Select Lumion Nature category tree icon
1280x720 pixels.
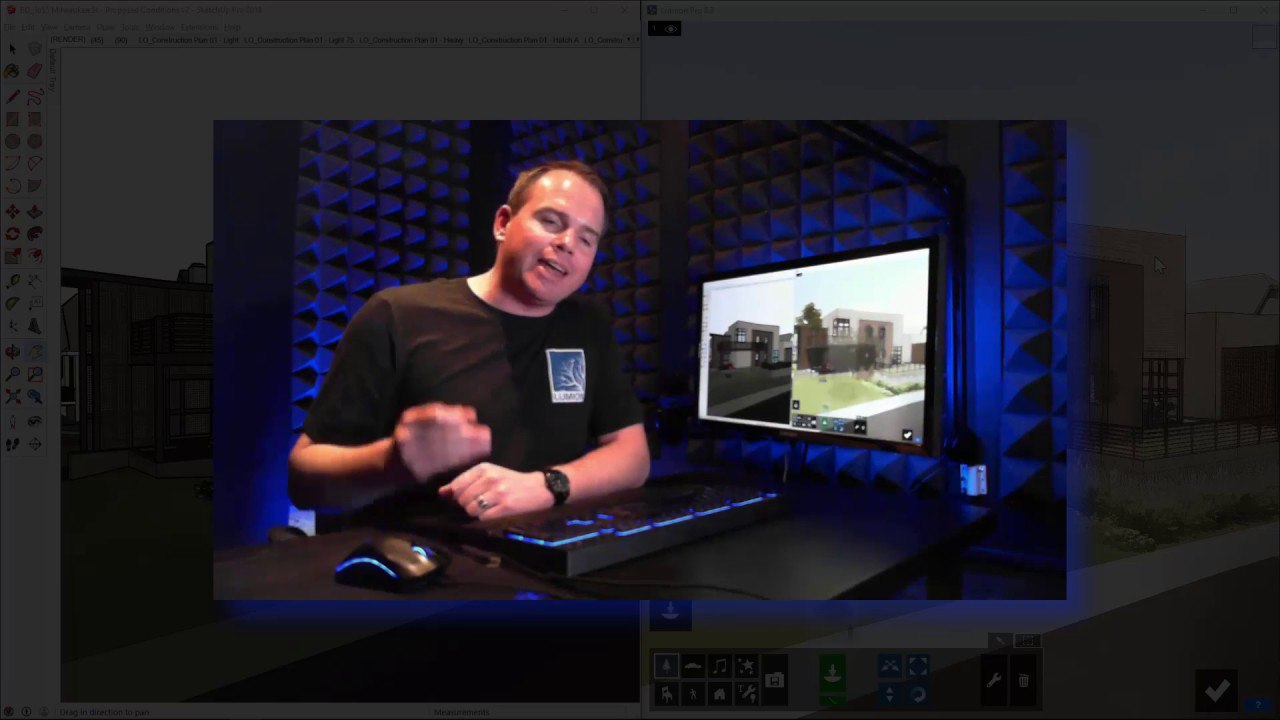pyautogui.click(x=666, y=666)
